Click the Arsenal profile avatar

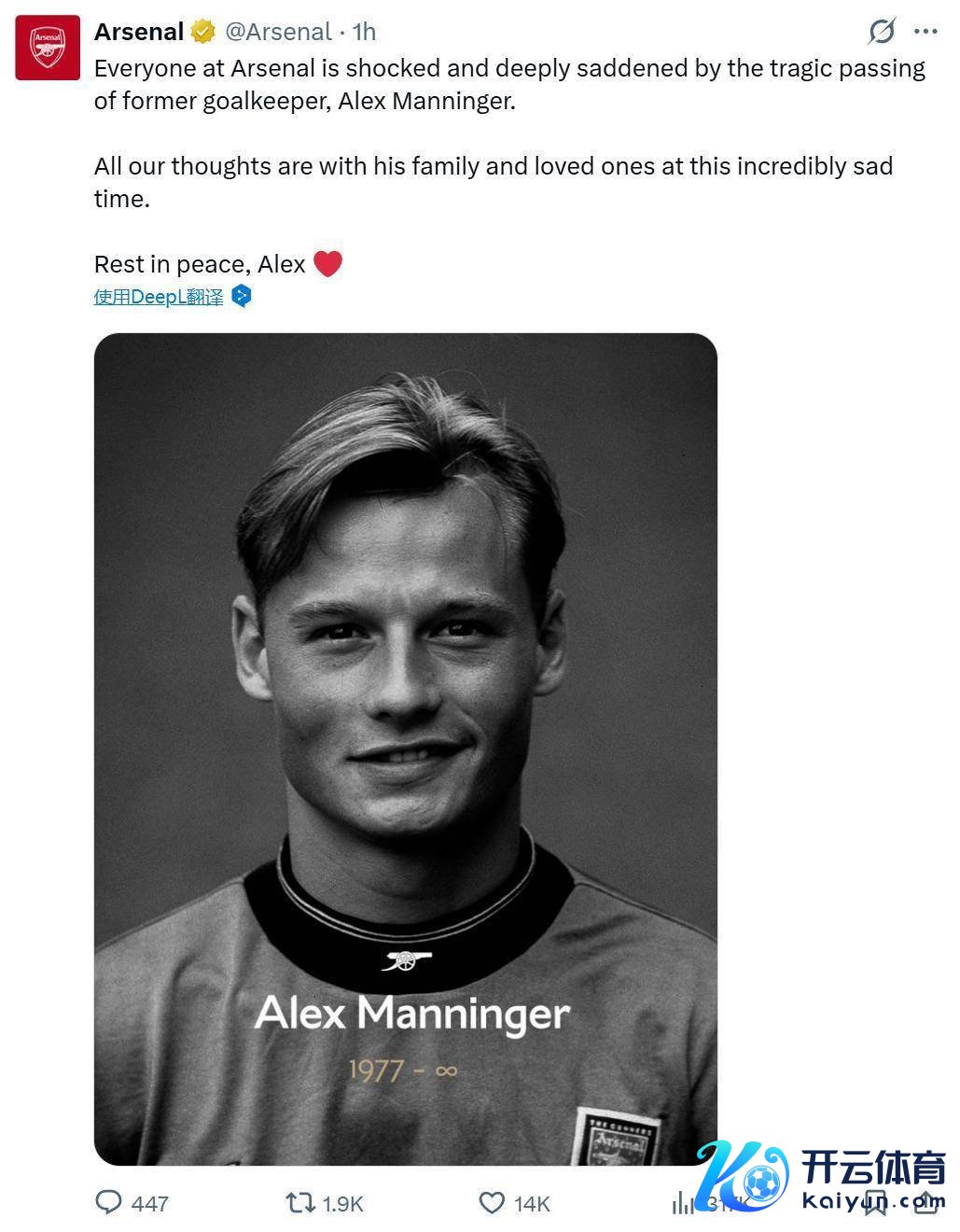48,48
